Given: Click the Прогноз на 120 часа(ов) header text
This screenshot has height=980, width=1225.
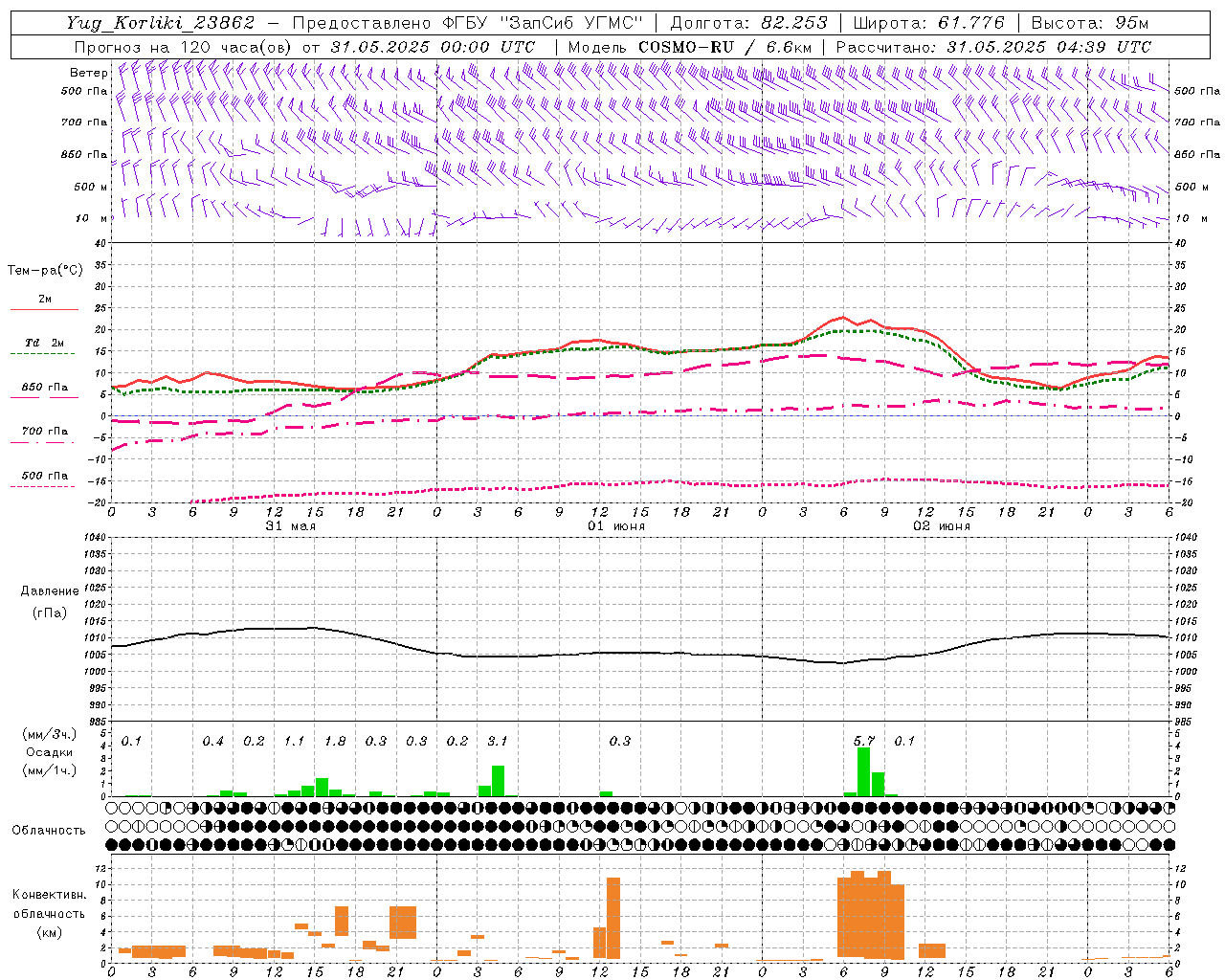Looking at the screenshot, I should (184, 47).
